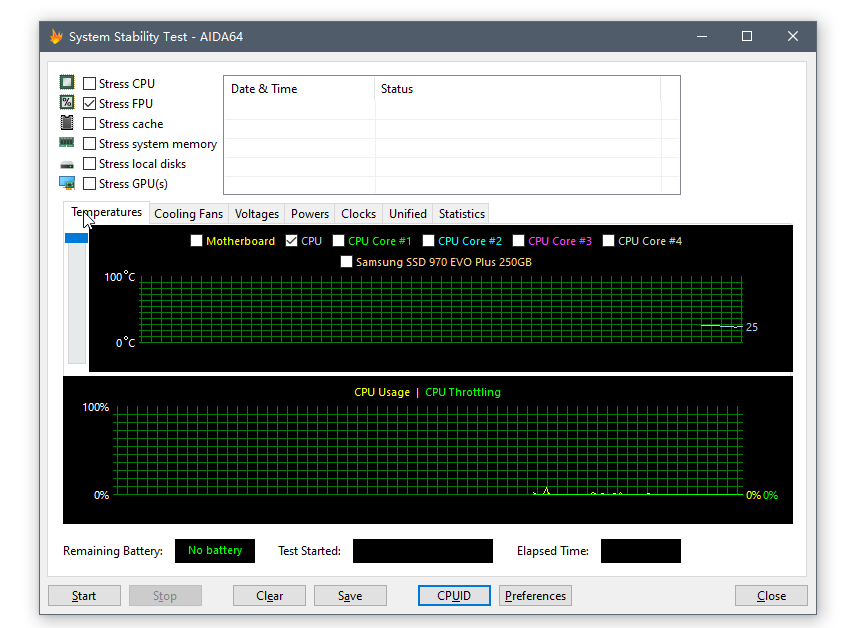This screenshot has height=628, width=850.
Task: Click the Clear button
Action: tap(269, 595)
